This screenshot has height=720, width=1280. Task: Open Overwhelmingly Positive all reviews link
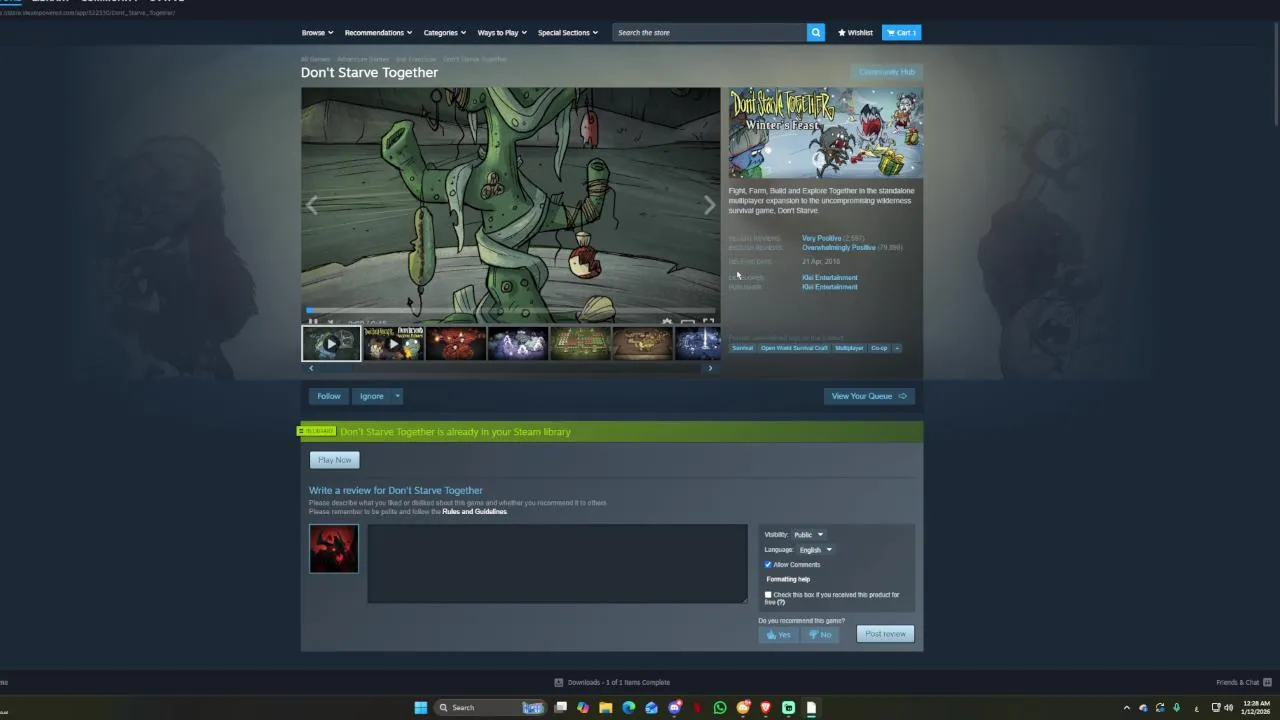(839, 247)
